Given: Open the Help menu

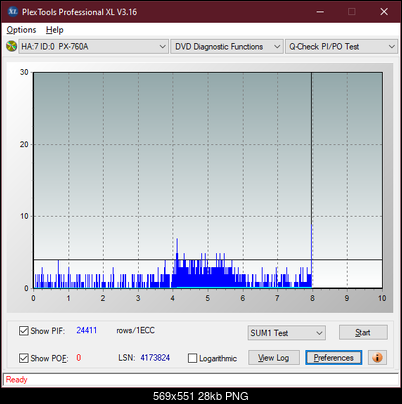Looking at the screenshot, I should coord(54,30).
